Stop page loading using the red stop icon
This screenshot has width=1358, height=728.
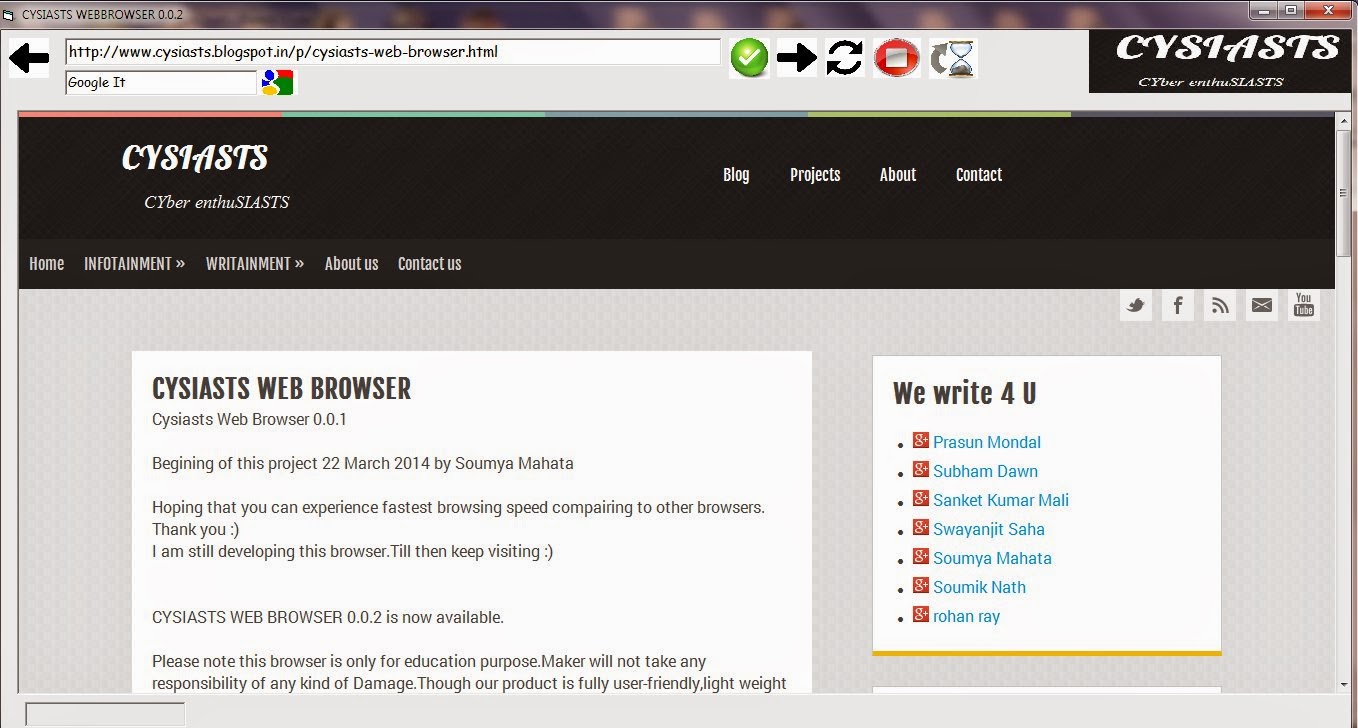(x=896, y=57)
